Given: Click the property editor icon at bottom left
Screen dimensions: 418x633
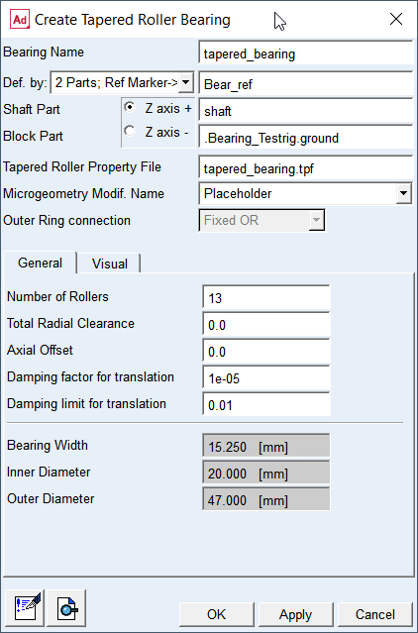Looking at the screenshot, I should pyautogui.click(x=26, y=608).
